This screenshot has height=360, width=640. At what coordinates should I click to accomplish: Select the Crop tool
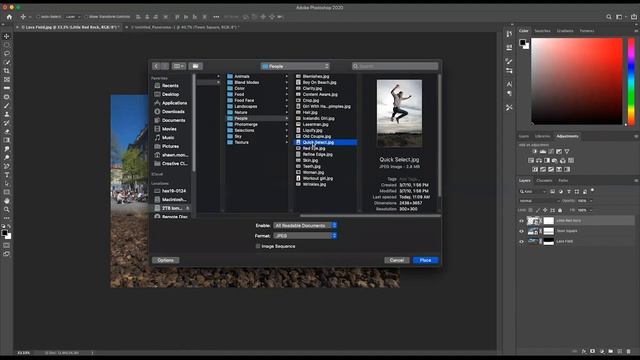pos(7,71)
